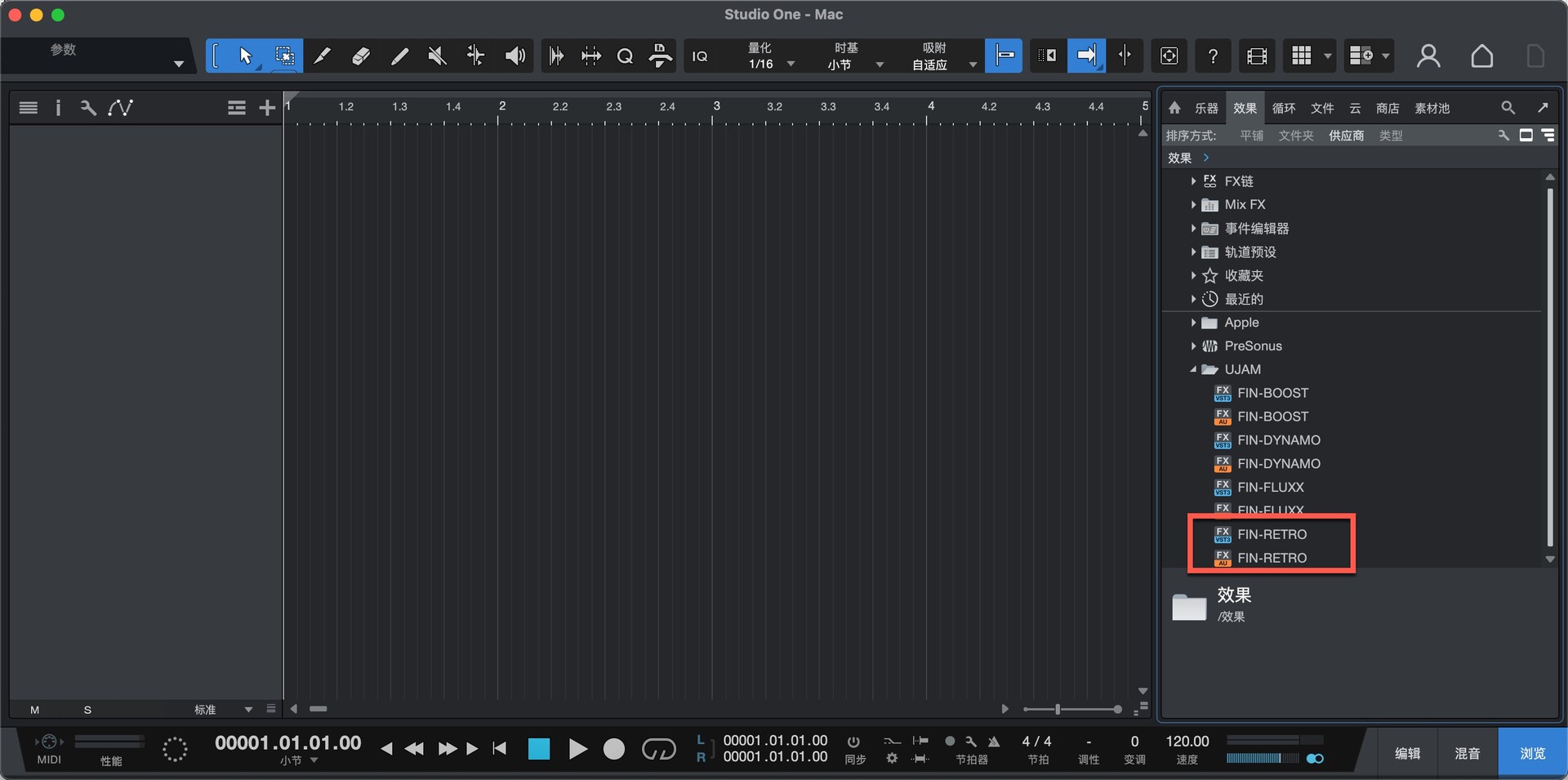Image resolution: width=1568 pixels, height=780 pixels.
Task: Sort effects by 平铺
Action: 1251,136
